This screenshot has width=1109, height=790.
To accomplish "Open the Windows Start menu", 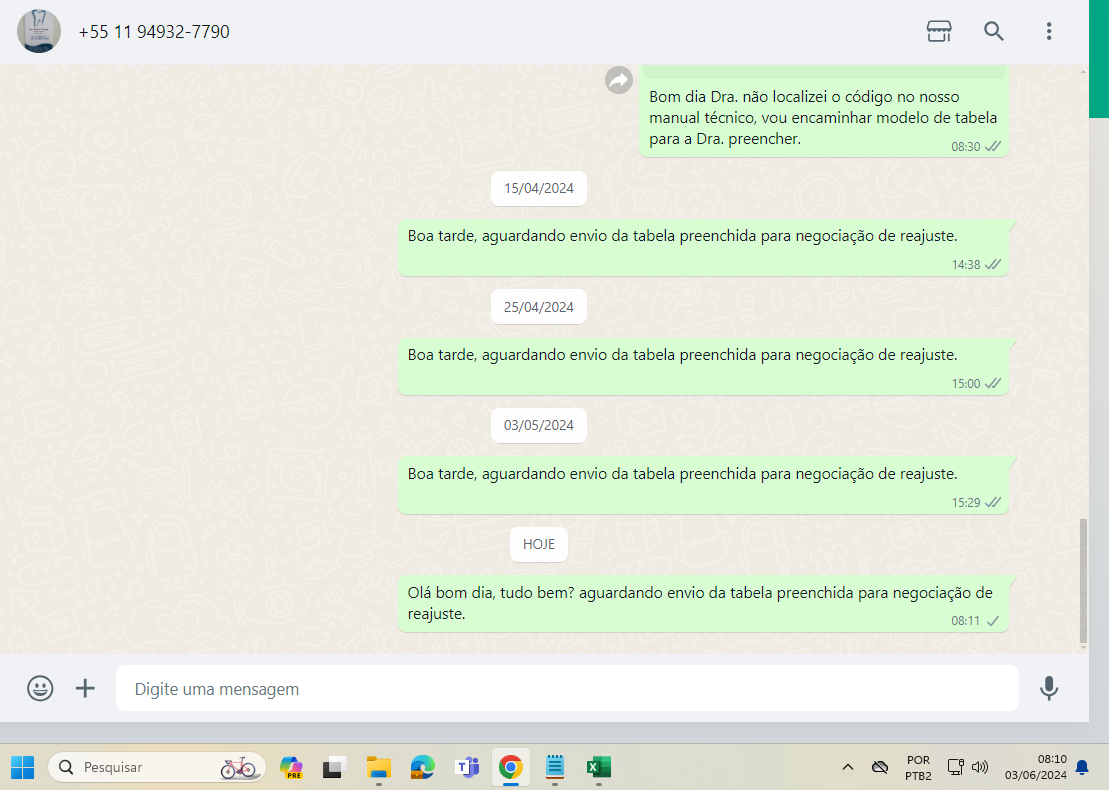I will pyautogui.click(x=22, y=767).
